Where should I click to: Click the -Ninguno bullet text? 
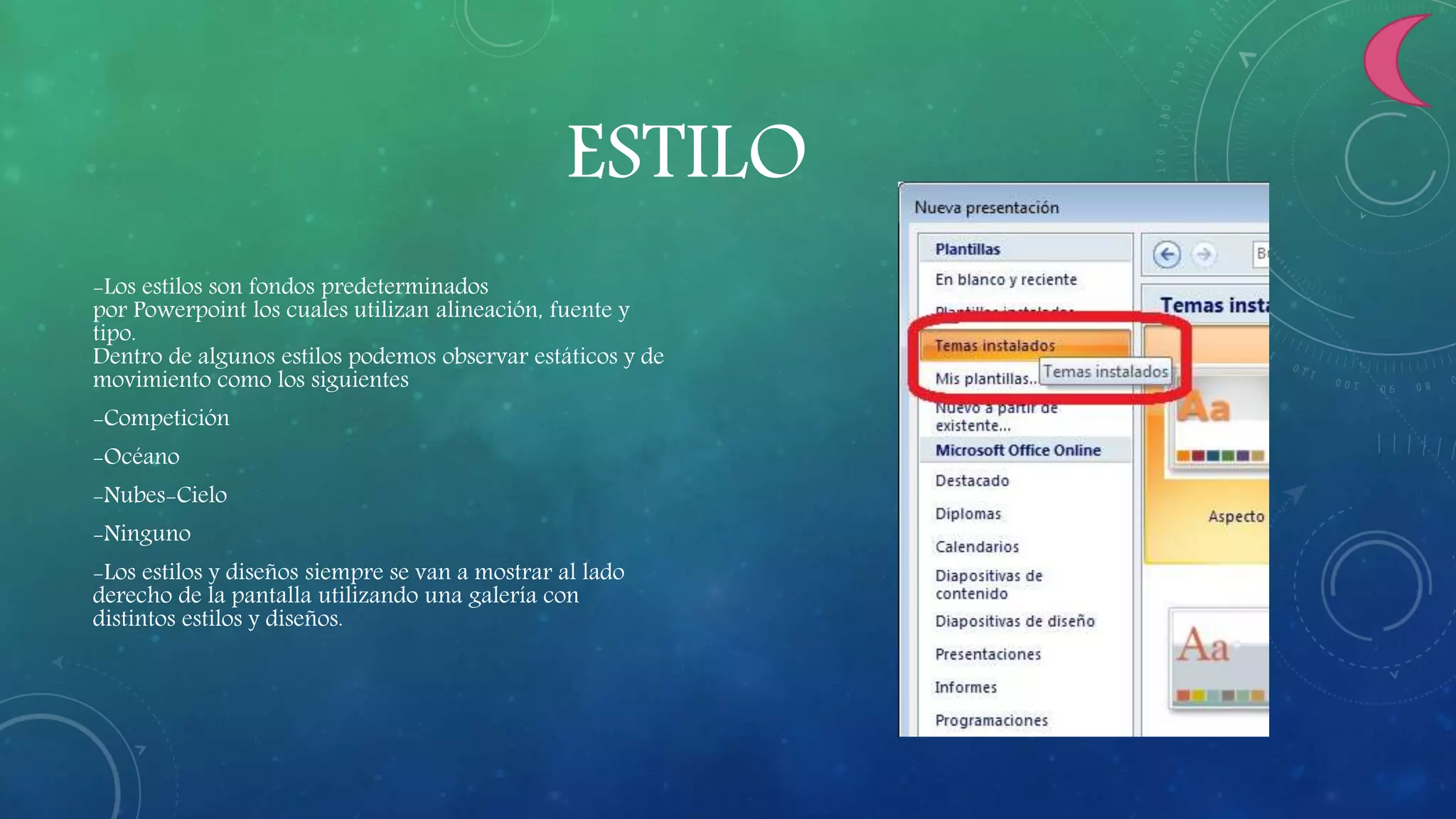point(141,534)
